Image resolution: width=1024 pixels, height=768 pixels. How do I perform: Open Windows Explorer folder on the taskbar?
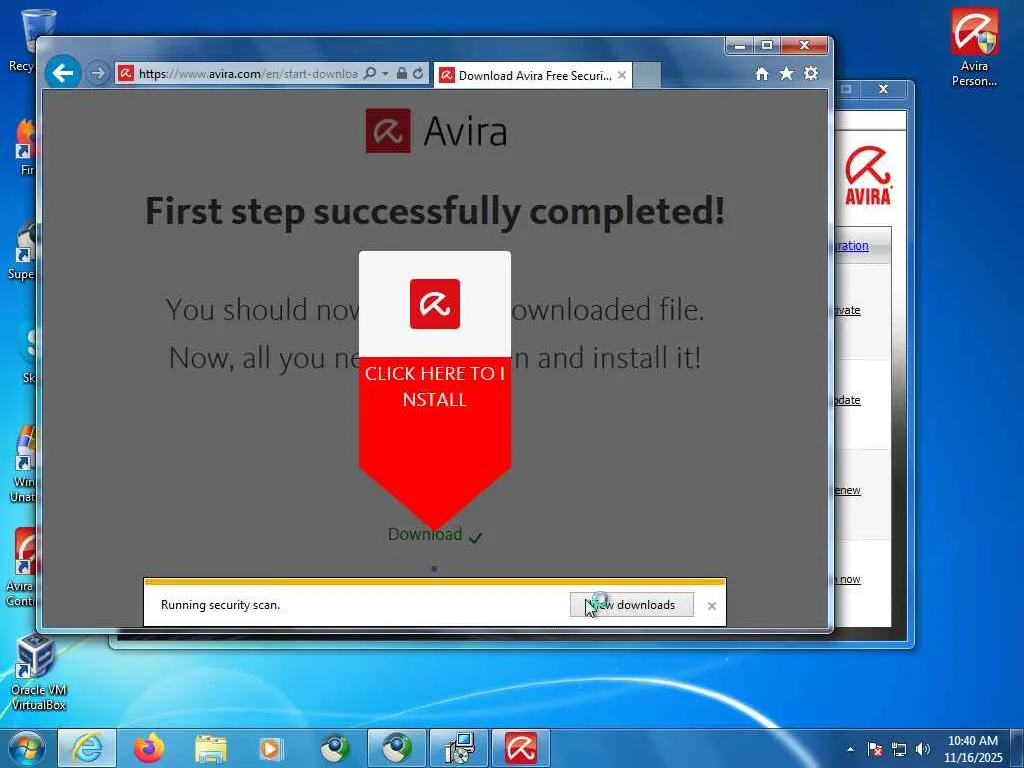(x=210, y=748)
